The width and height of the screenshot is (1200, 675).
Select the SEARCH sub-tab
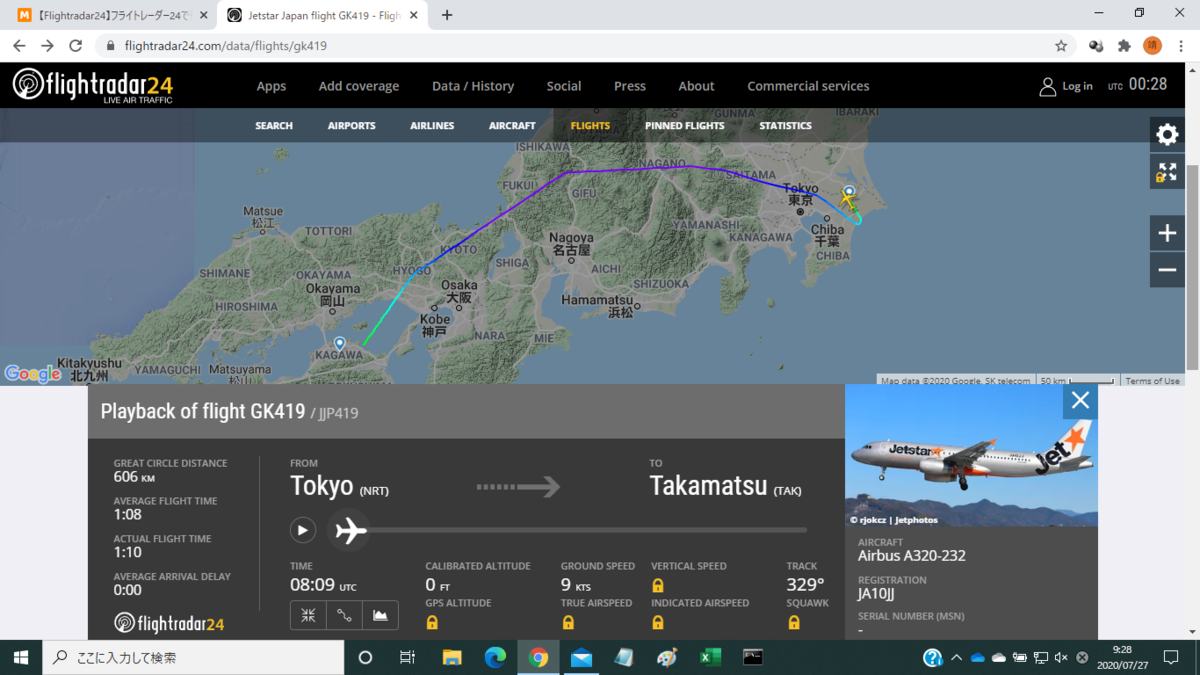point(274,126)
